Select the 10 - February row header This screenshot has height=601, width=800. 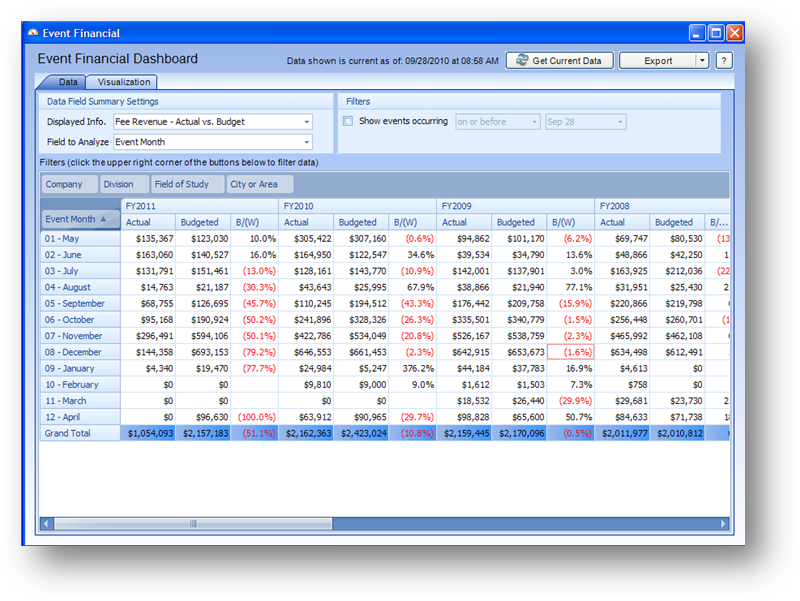(80, 385)
